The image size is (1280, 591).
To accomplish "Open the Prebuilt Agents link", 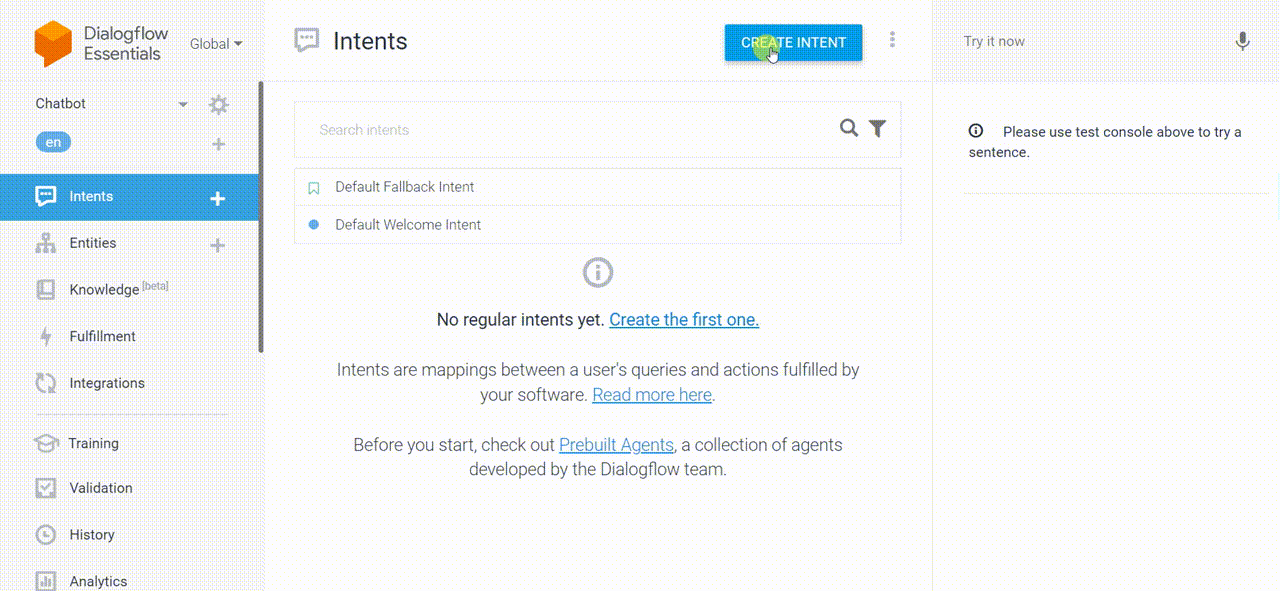I will [x=616, y=445].
